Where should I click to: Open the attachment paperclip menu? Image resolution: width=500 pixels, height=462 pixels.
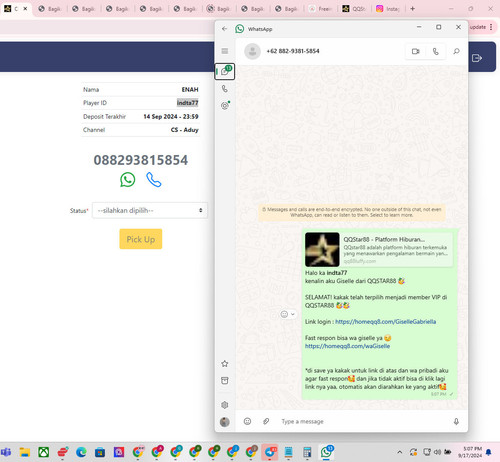[266, 421]
